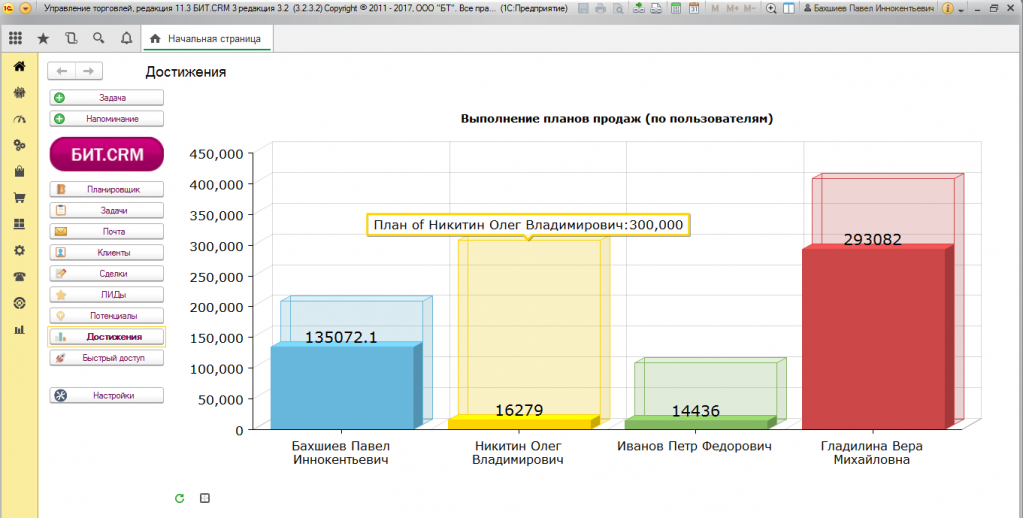Open Сделки
This screenshot has height=518, width=1023.
click(106, 273)
